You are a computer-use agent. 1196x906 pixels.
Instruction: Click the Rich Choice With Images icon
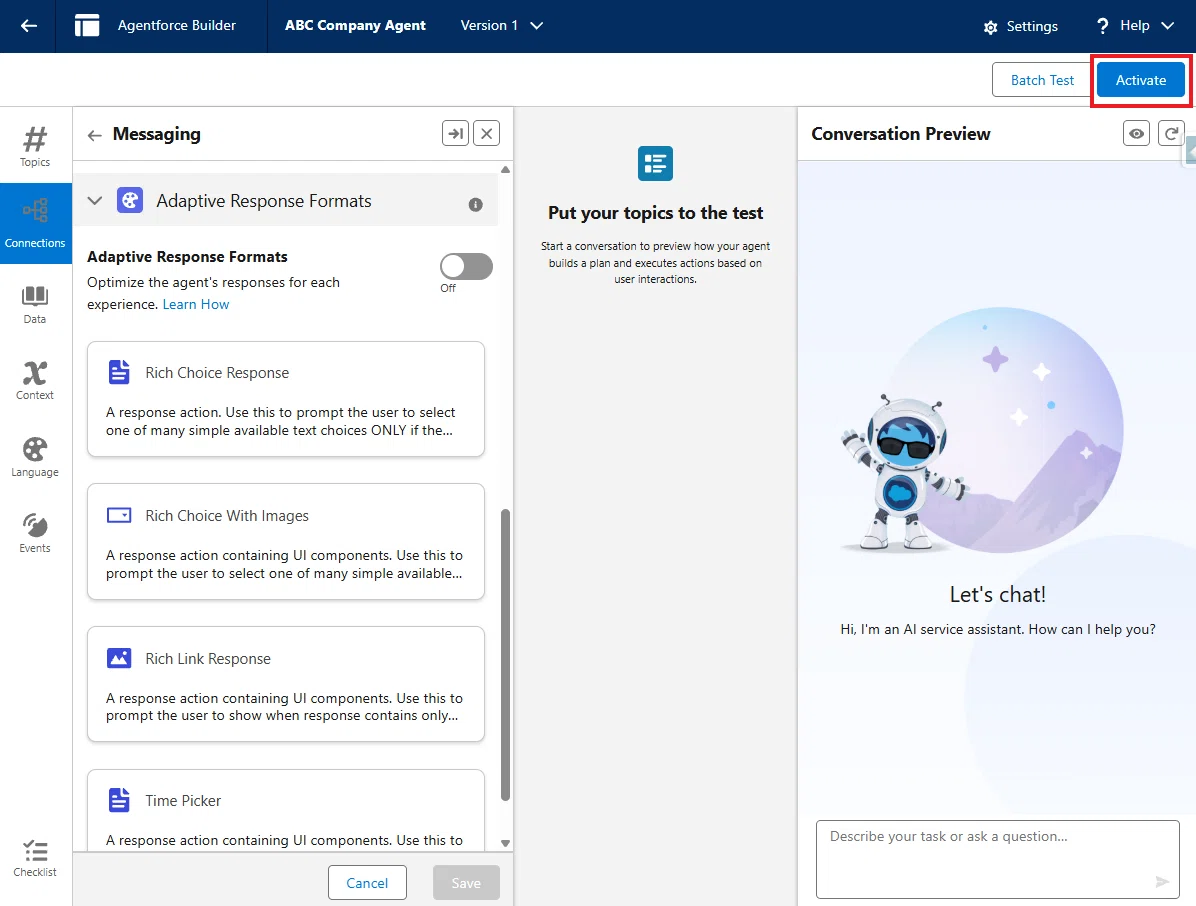coord(119,515)
